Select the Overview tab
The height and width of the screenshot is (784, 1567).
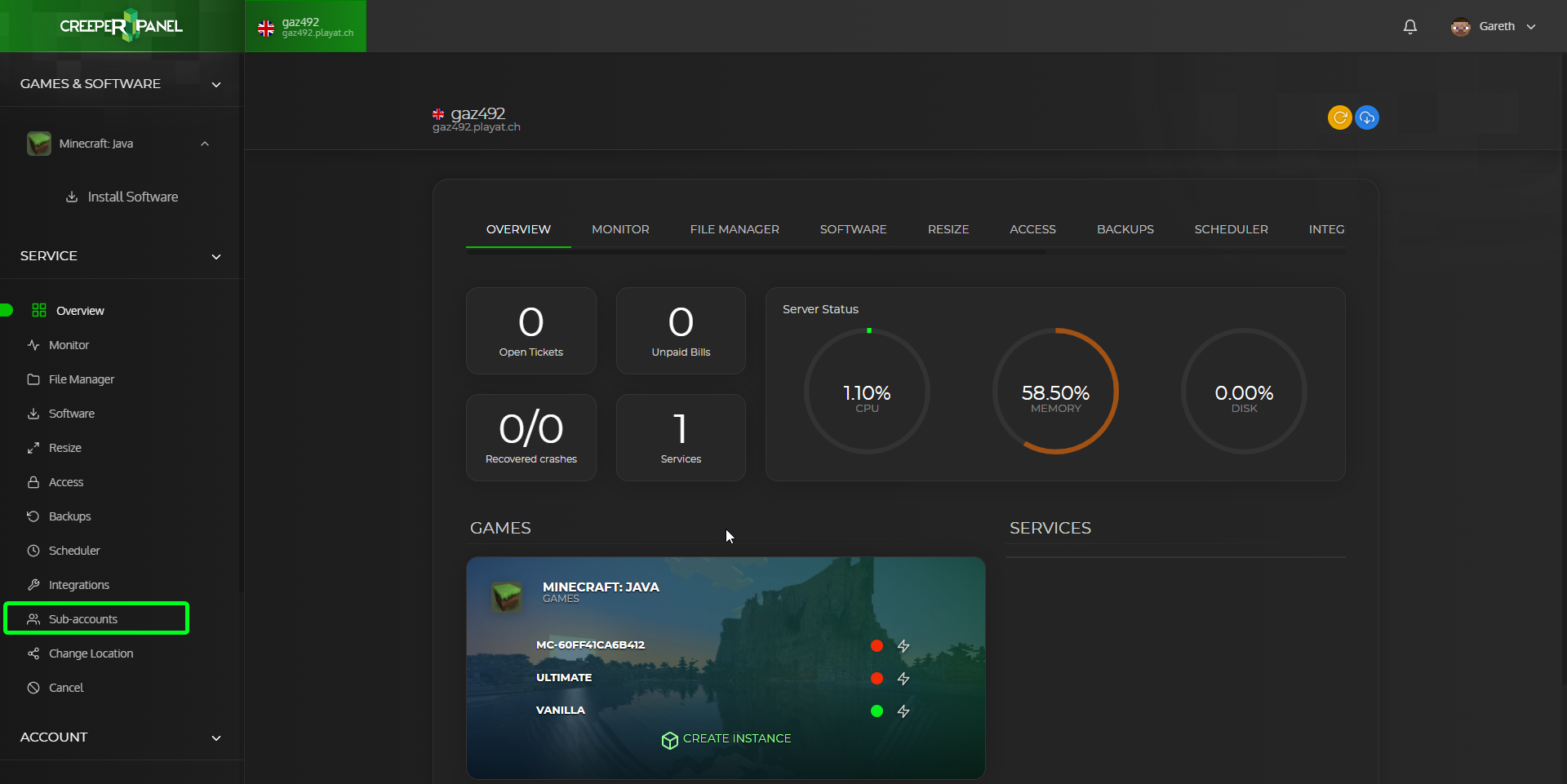[518, 229]
